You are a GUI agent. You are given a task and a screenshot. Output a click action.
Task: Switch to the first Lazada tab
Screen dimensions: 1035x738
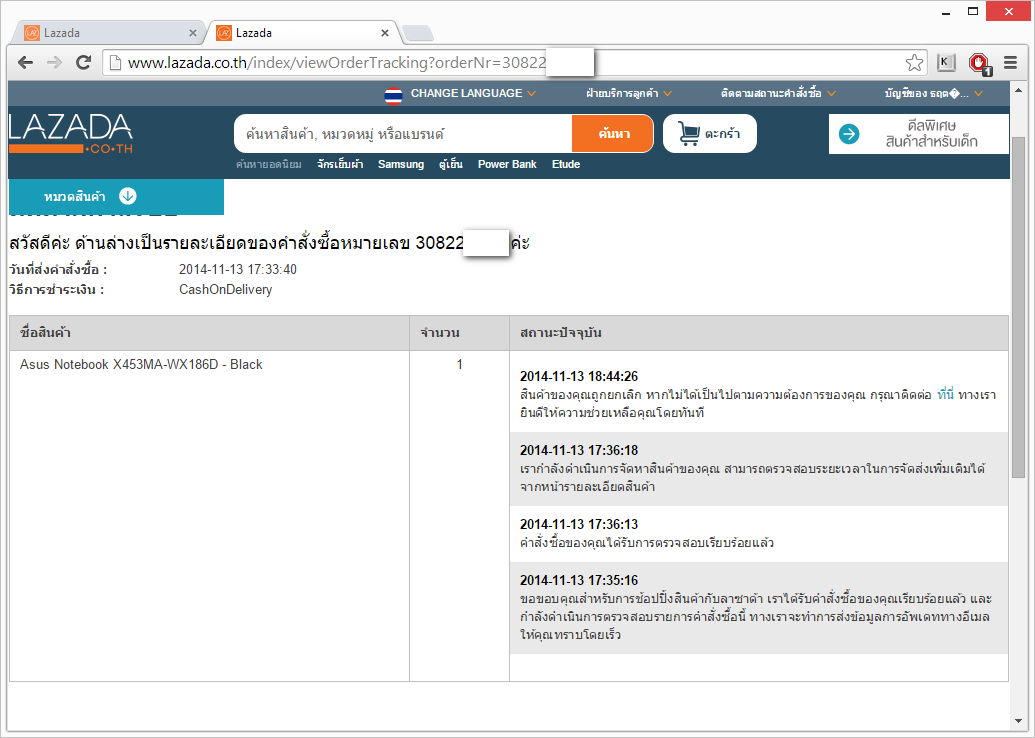click(109, 32)
